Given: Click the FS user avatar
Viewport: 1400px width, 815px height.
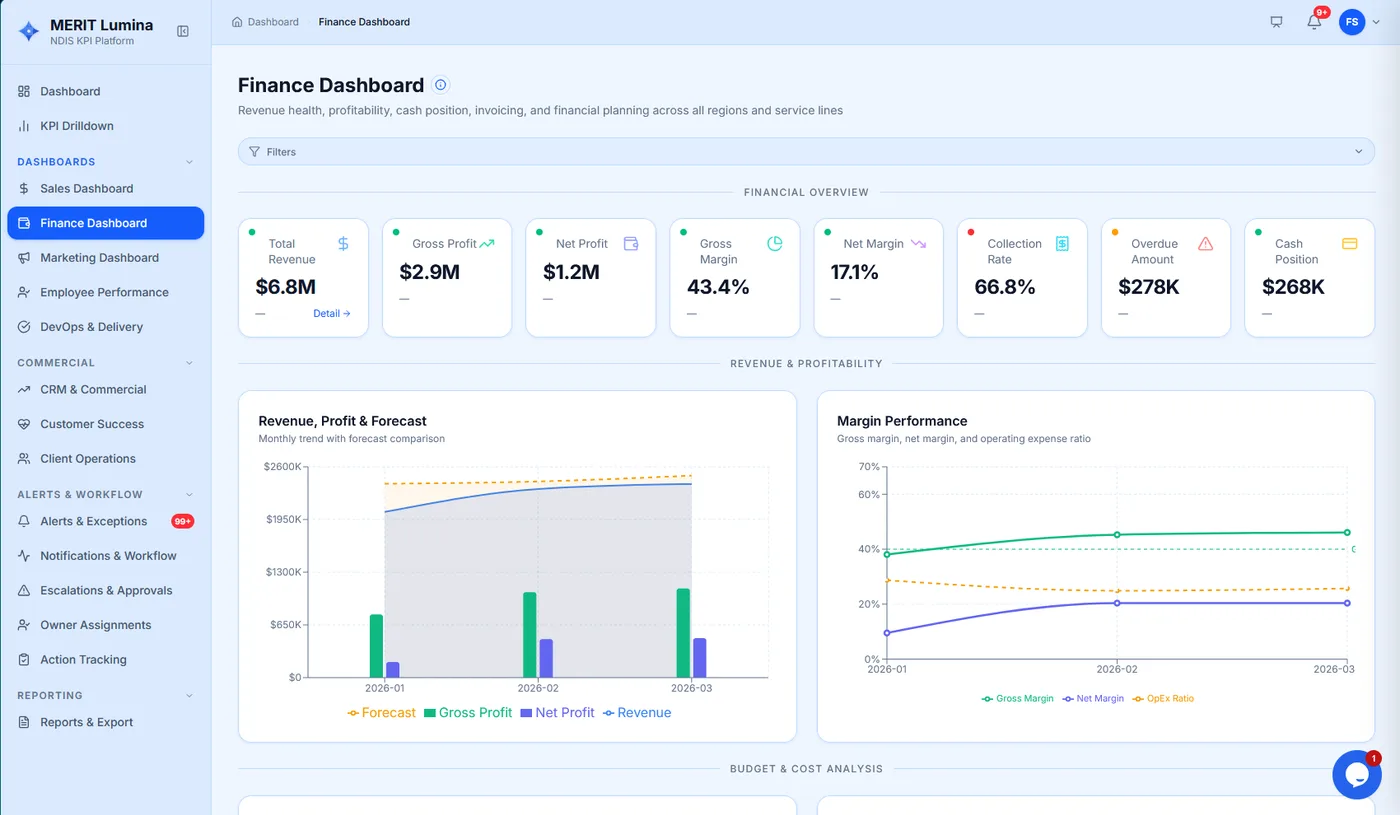Looking at the screenshot, I should (1352, 22).
